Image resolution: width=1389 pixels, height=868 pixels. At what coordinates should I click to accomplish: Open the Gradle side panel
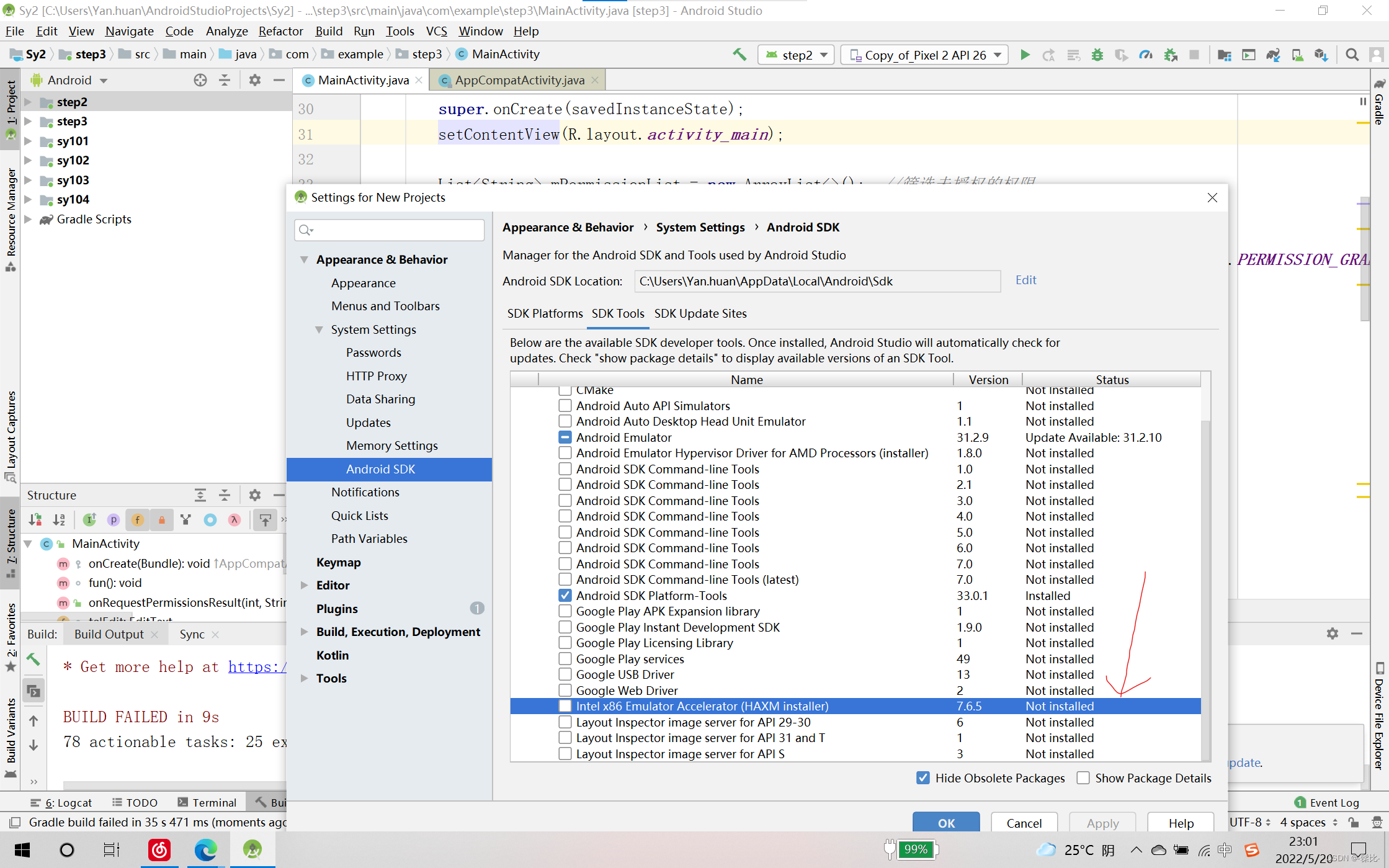pos(1379,102)
